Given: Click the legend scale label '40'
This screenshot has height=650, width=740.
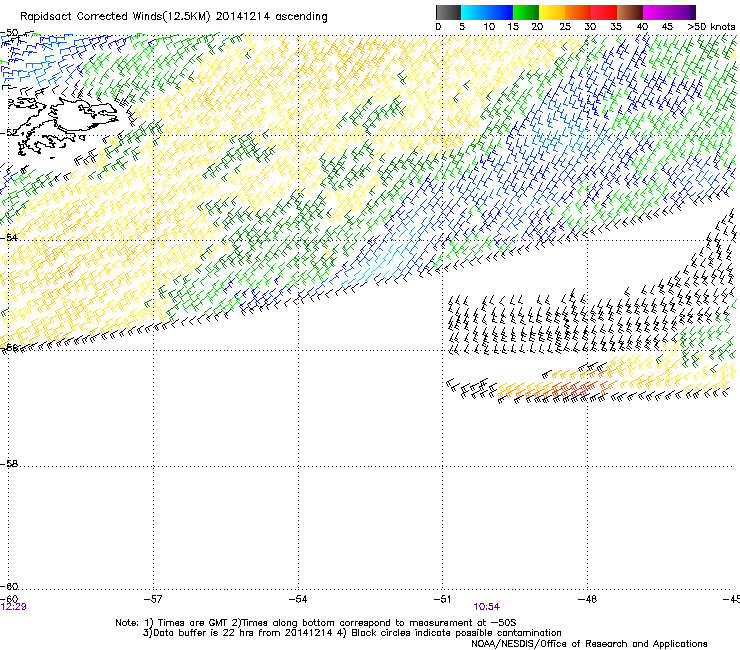Looking at the screenshot, I should [x=642, y=27].
